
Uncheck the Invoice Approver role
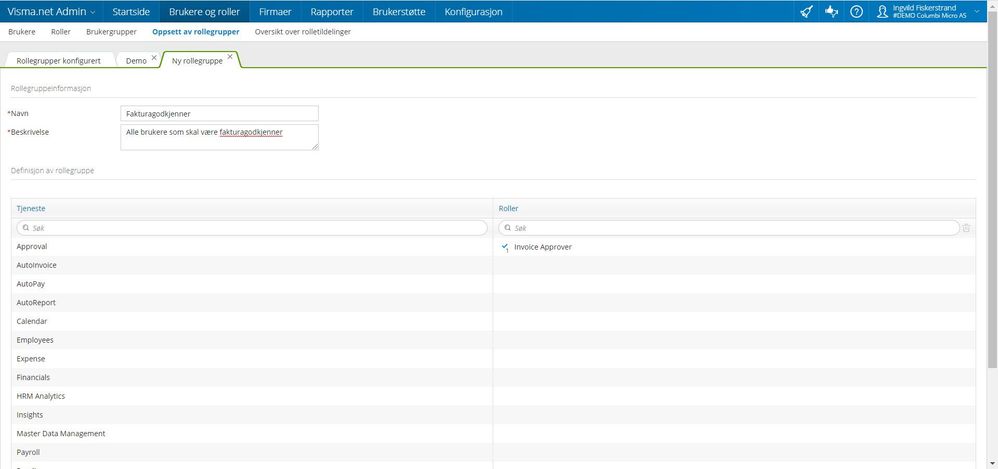coord(505,246)
